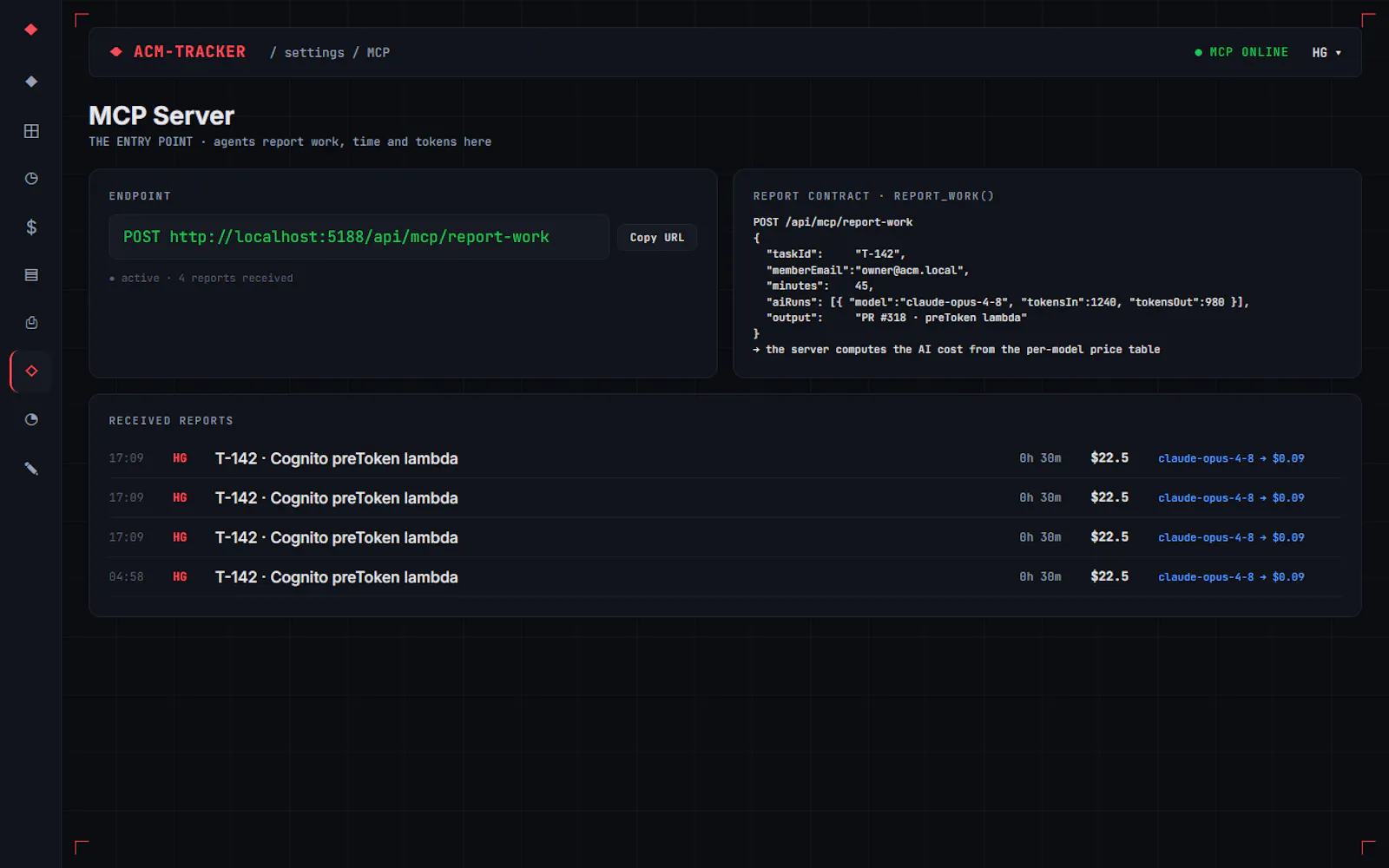Image resolution: width=1389 pixels, height=868 pixels.
Task: Go to the settings breadcrumb
Action: pyautogui.click(x=314, y=53)
